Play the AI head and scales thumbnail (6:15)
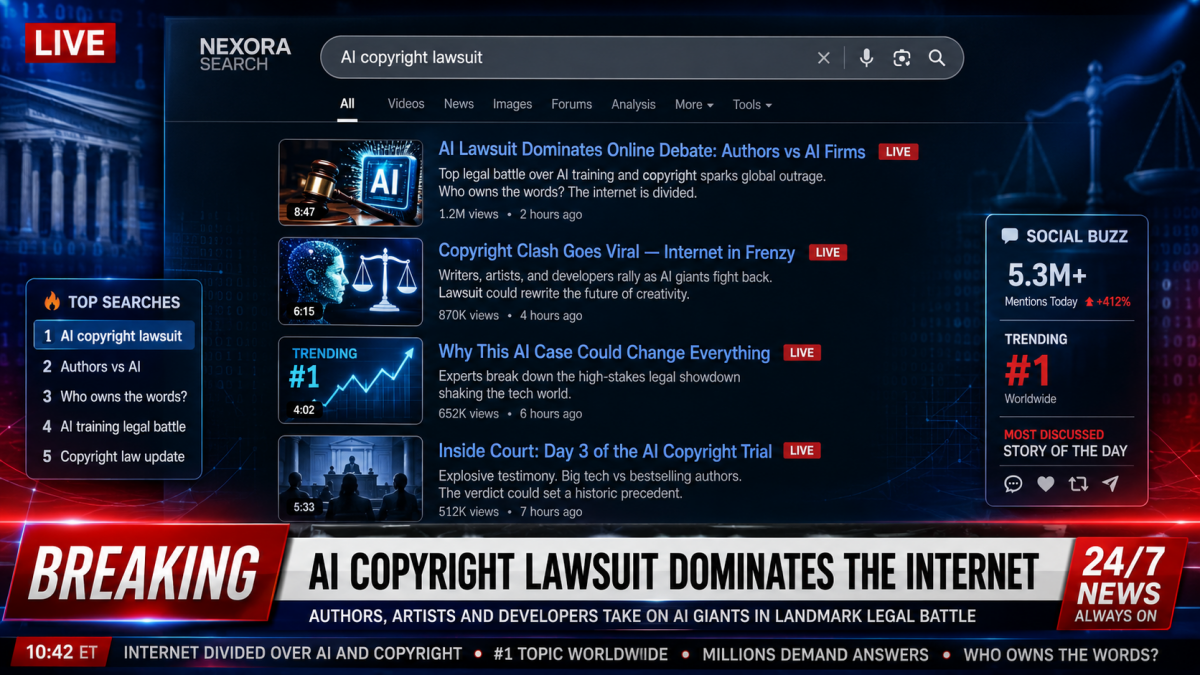The image size is (1200, 675). 350,281
